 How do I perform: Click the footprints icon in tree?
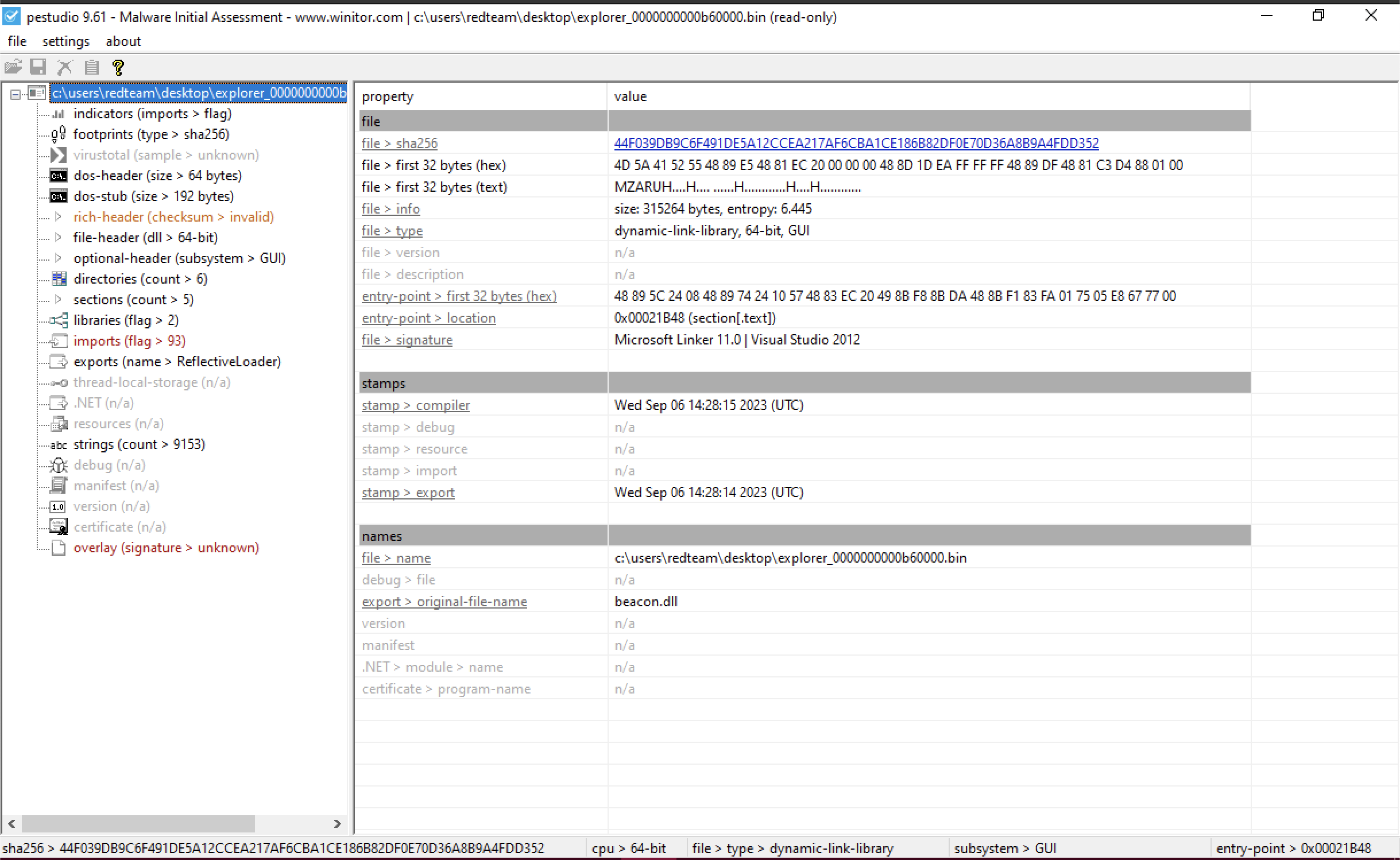pyautogui.click(x=59, y=134)
